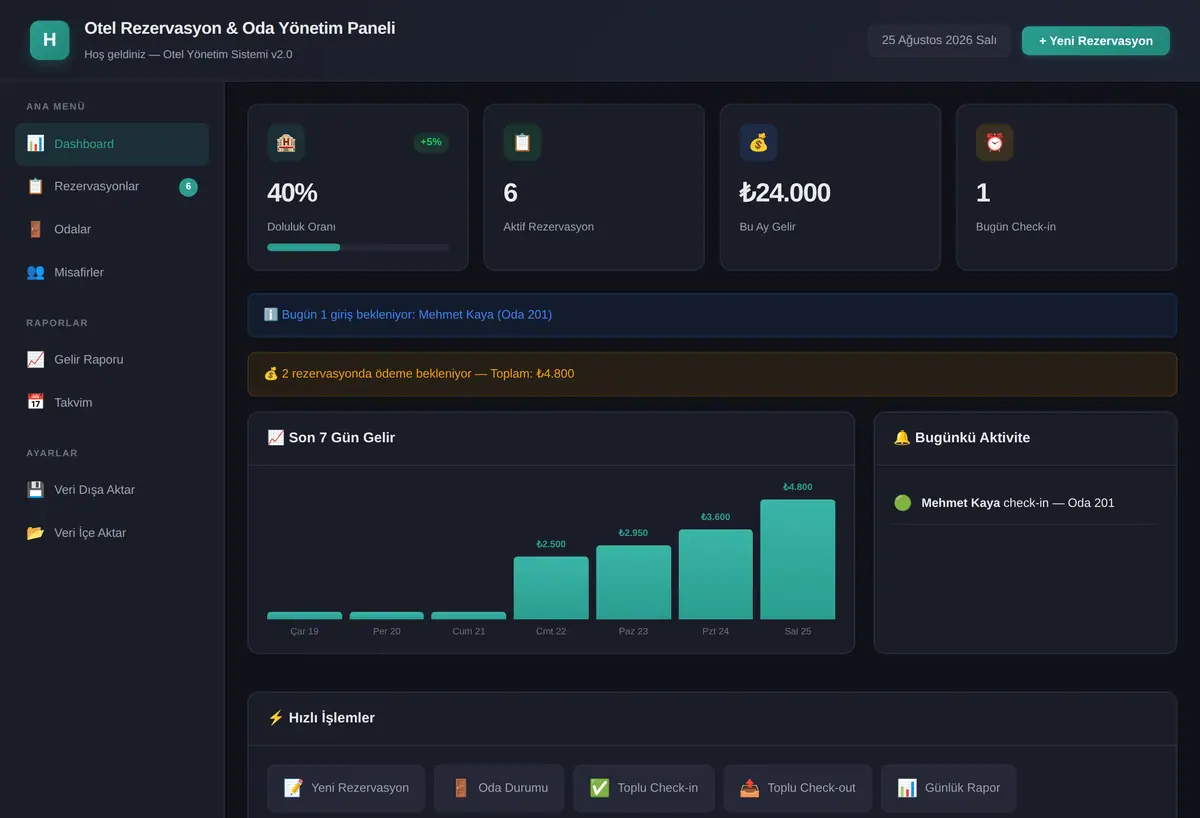Open the Dashboard menu item
The width and height of the screenshot is (1200, 818).
[112, 144]
